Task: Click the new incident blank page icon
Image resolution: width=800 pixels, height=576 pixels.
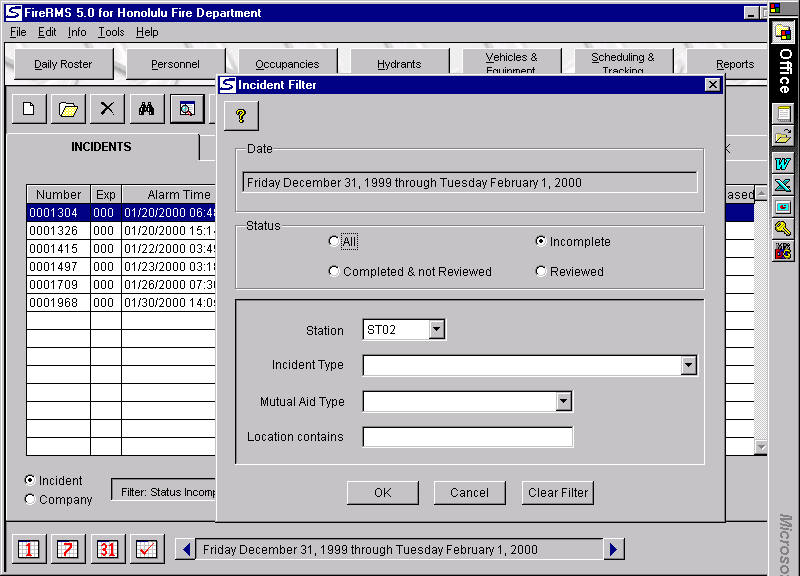Action: point(28,109)
